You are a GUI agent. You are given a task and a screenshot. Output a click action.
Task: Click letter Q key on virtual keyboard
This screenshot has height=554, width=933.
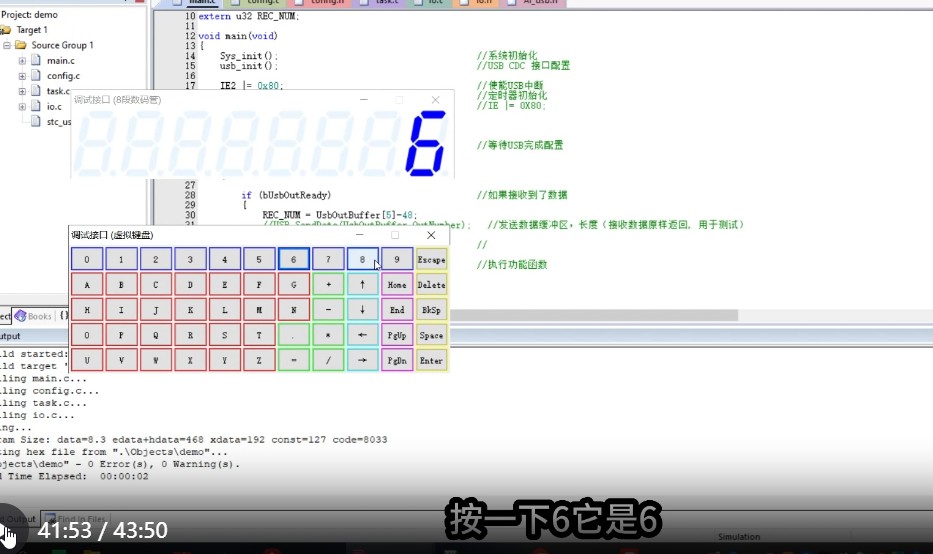155,335
